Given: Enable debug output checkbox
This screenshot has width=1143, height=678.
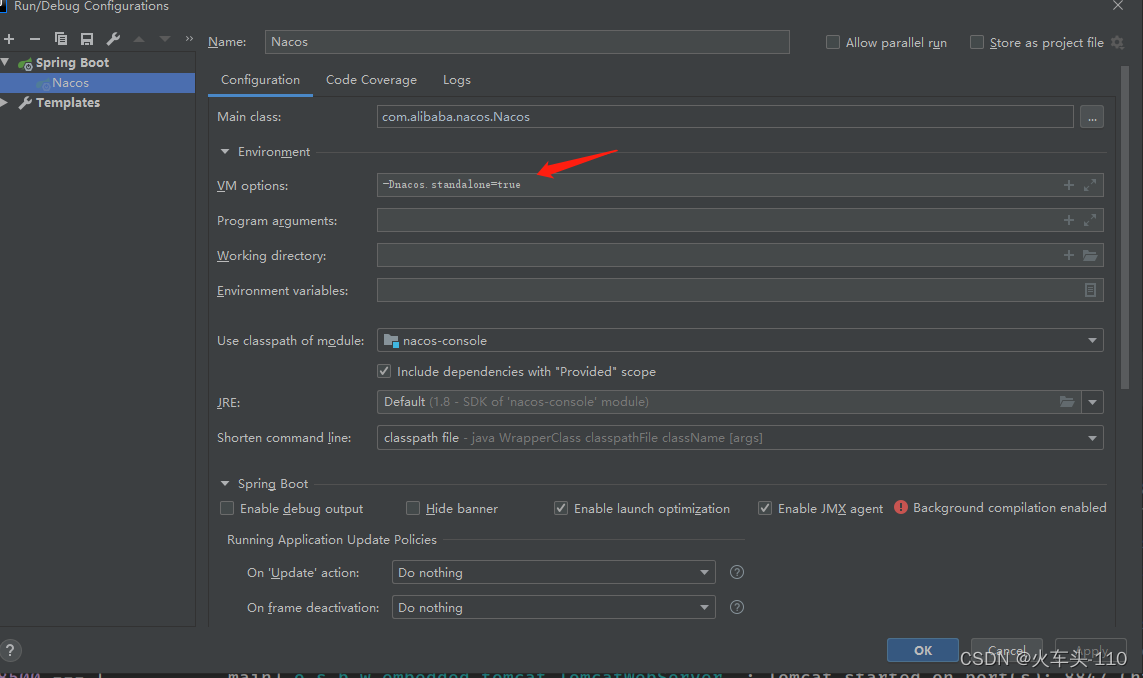Looking at the screenshot, I should tap(227, 508).
